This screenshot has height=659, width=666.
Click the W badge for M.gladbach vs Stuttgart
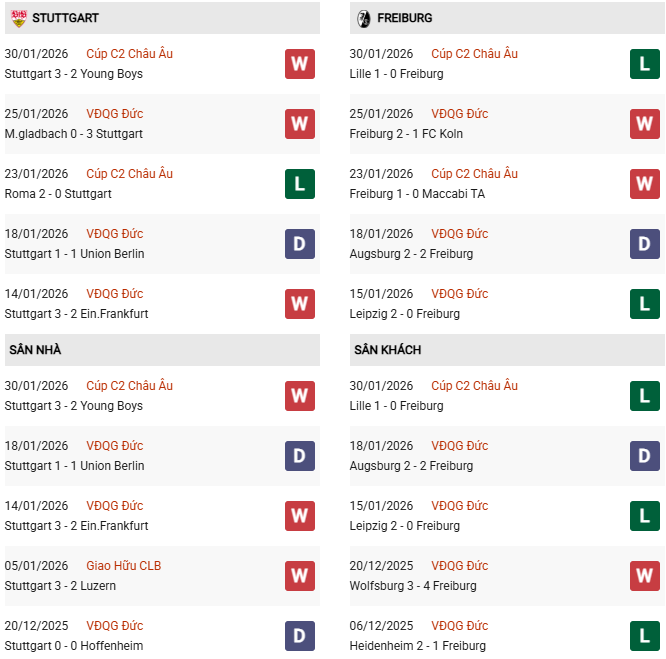click(x=299, y=124)
